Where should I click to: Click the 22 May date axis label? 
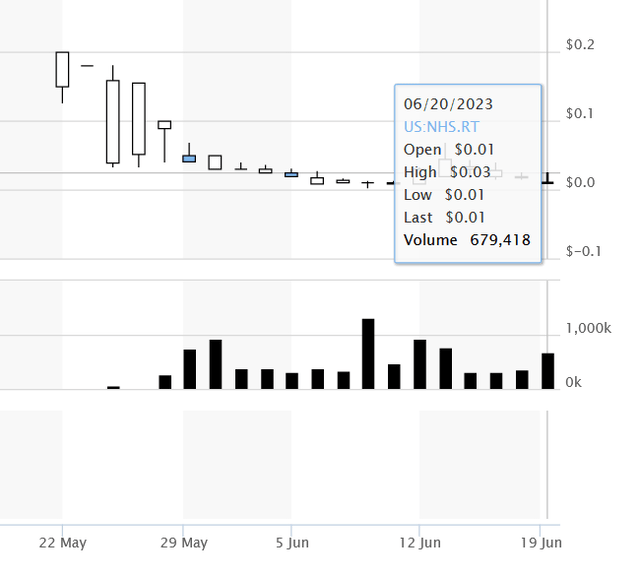click(62, 543)
